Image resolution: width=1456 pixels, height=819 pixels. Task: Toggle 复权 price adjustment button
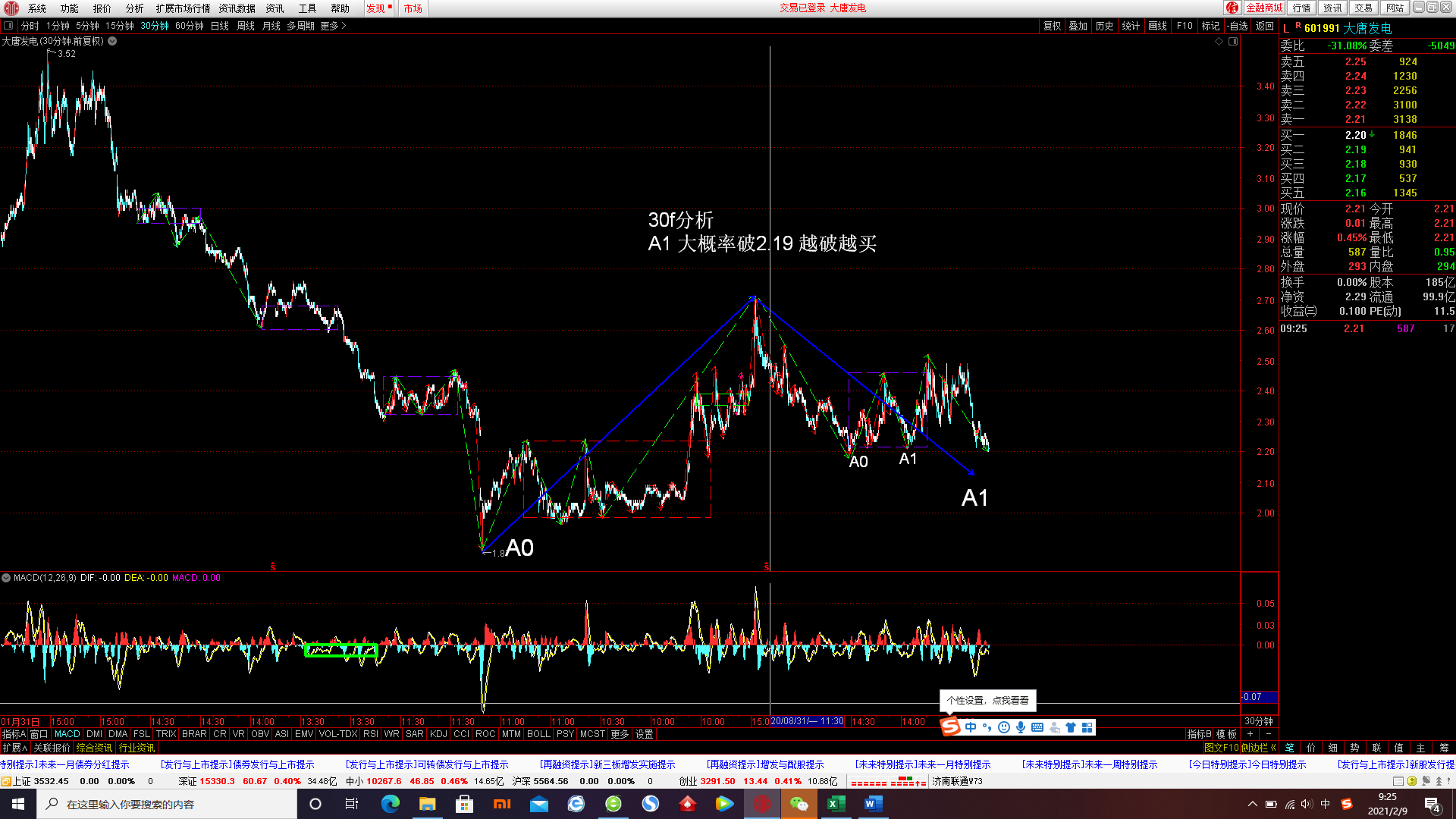click(x=1052, y=26)
